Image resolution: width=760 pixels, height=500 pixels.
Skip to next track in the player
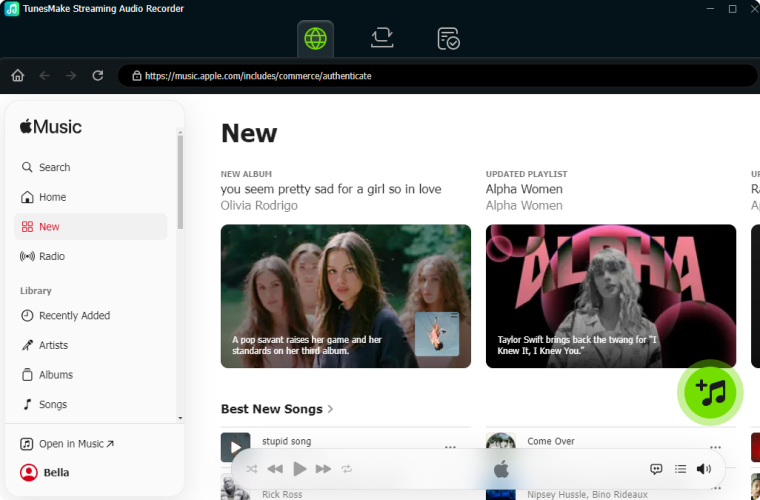tap(323, 469)
